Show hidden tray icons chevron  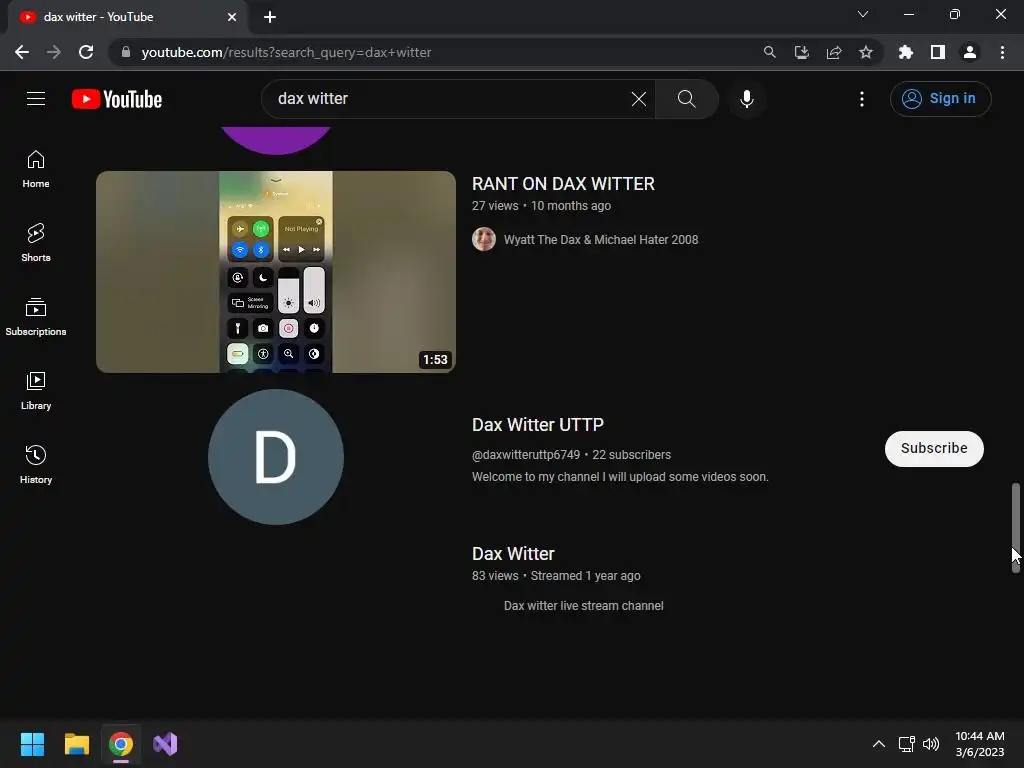pos(878,744)
